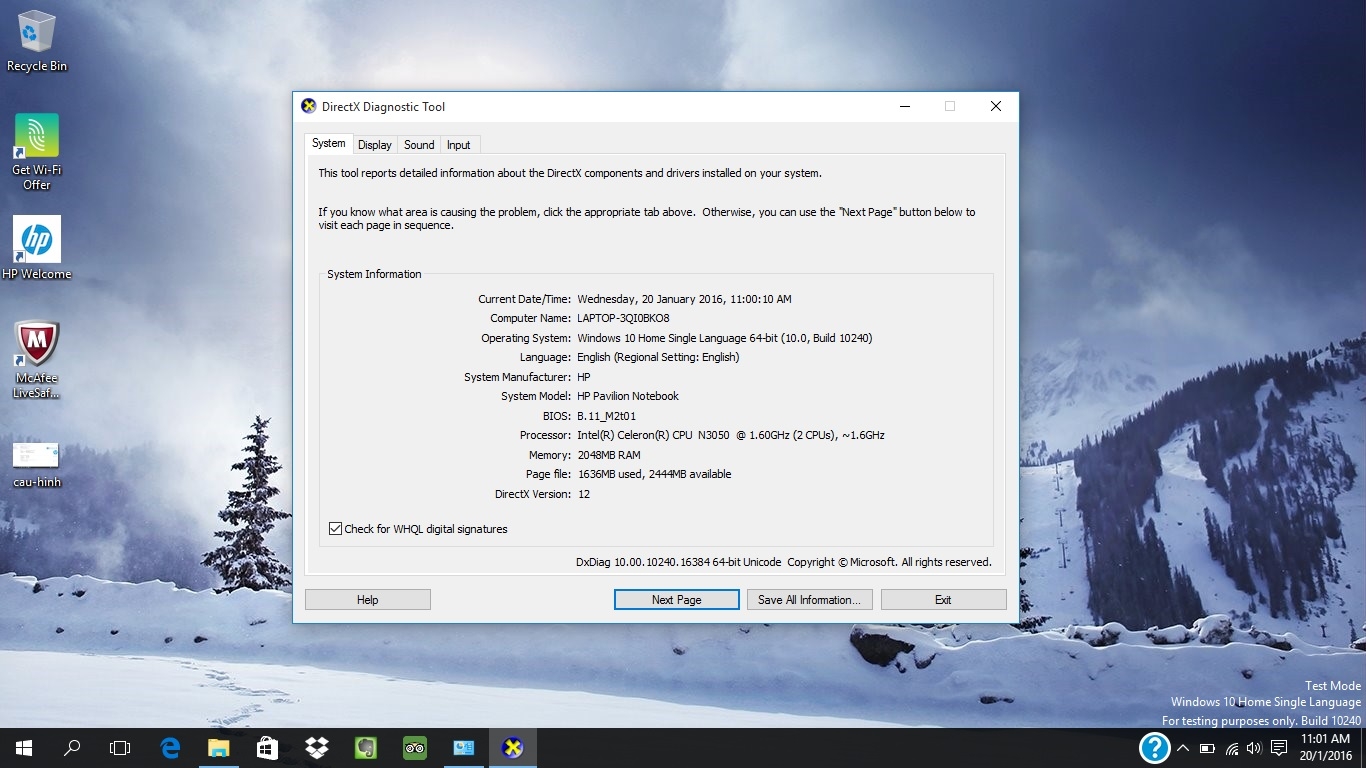Click the System Manufacturer value HP
1366x768 pixels.
click(x=584, y=377)
